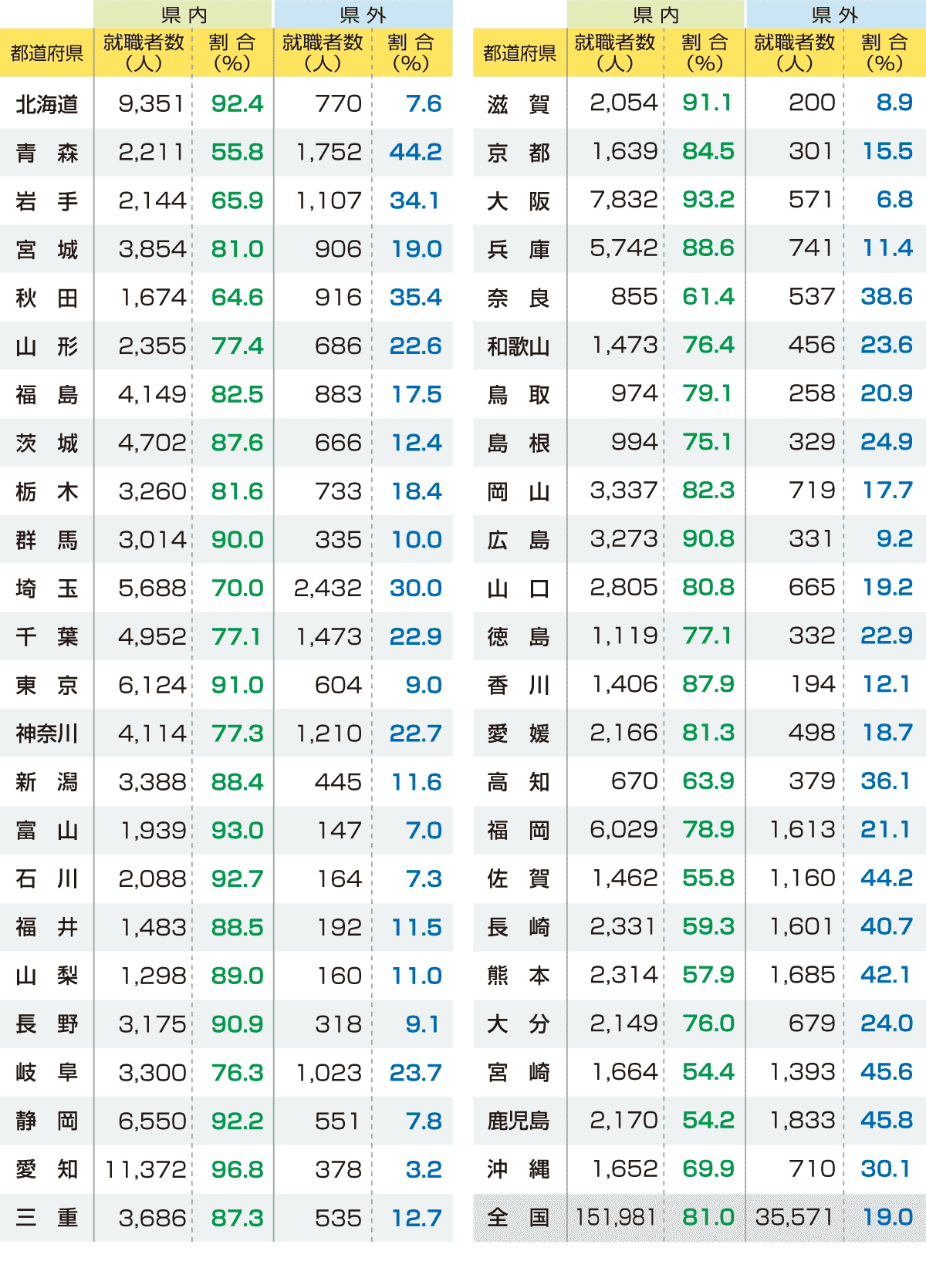Click the 北海道 prefecture row label
This screenshot has height=1288, width=926.
47,104
